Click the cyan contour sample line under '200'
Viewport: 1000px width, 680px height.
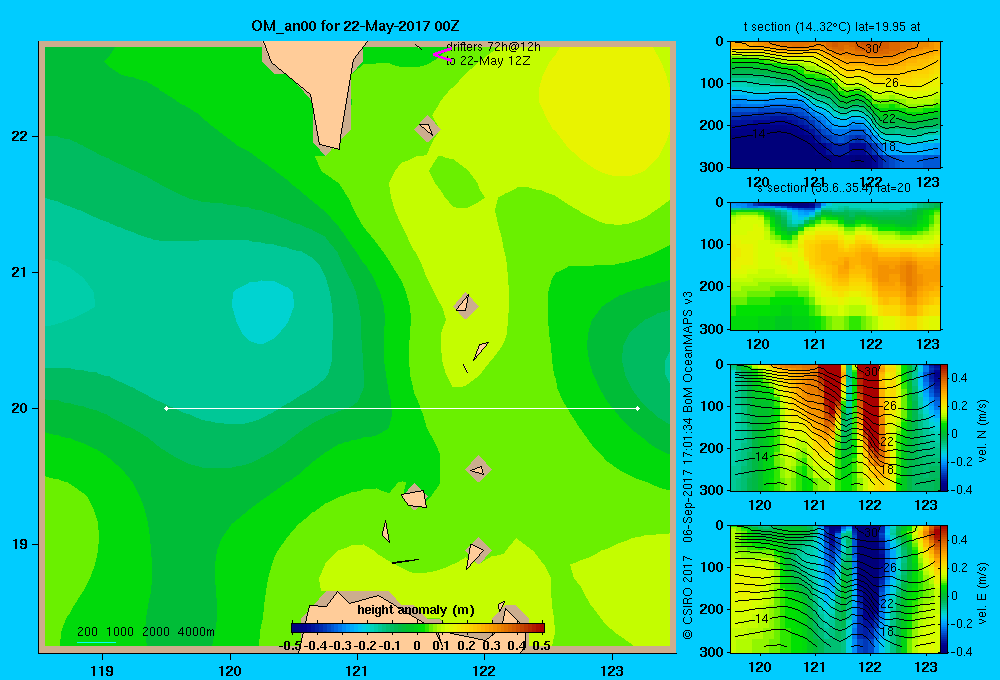(96, 642)
